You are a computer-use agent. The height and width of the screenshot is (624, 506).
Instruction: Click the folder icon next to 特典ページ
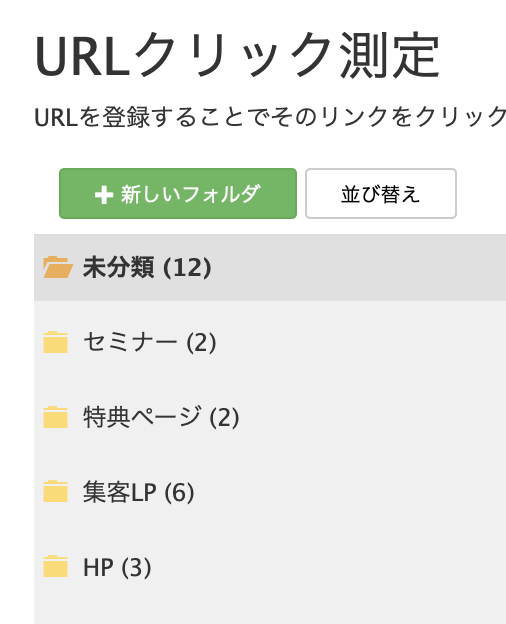pos(55,417)
